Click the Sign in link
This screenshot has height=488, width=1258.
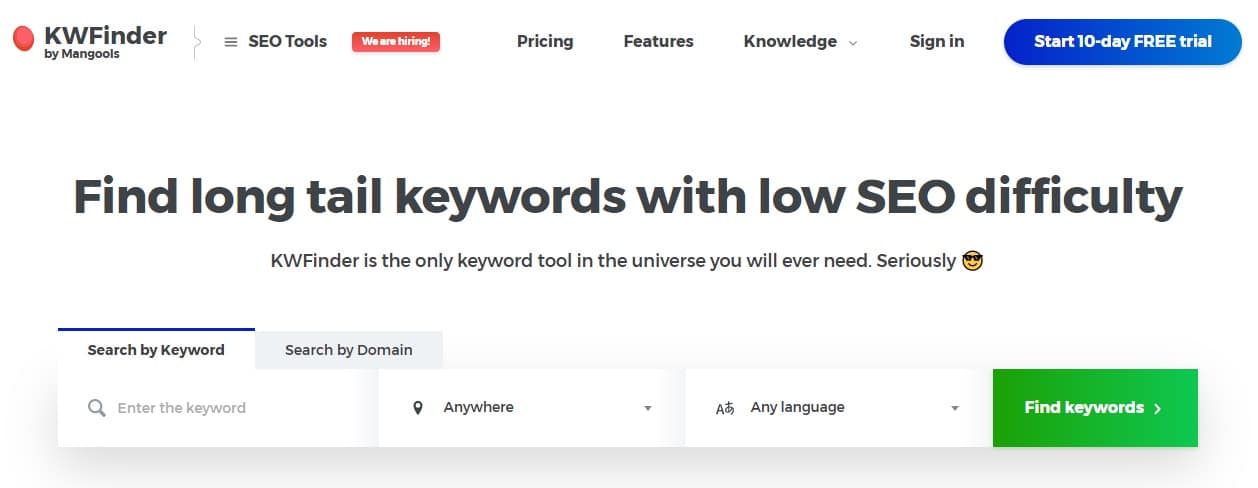point(937,41)
